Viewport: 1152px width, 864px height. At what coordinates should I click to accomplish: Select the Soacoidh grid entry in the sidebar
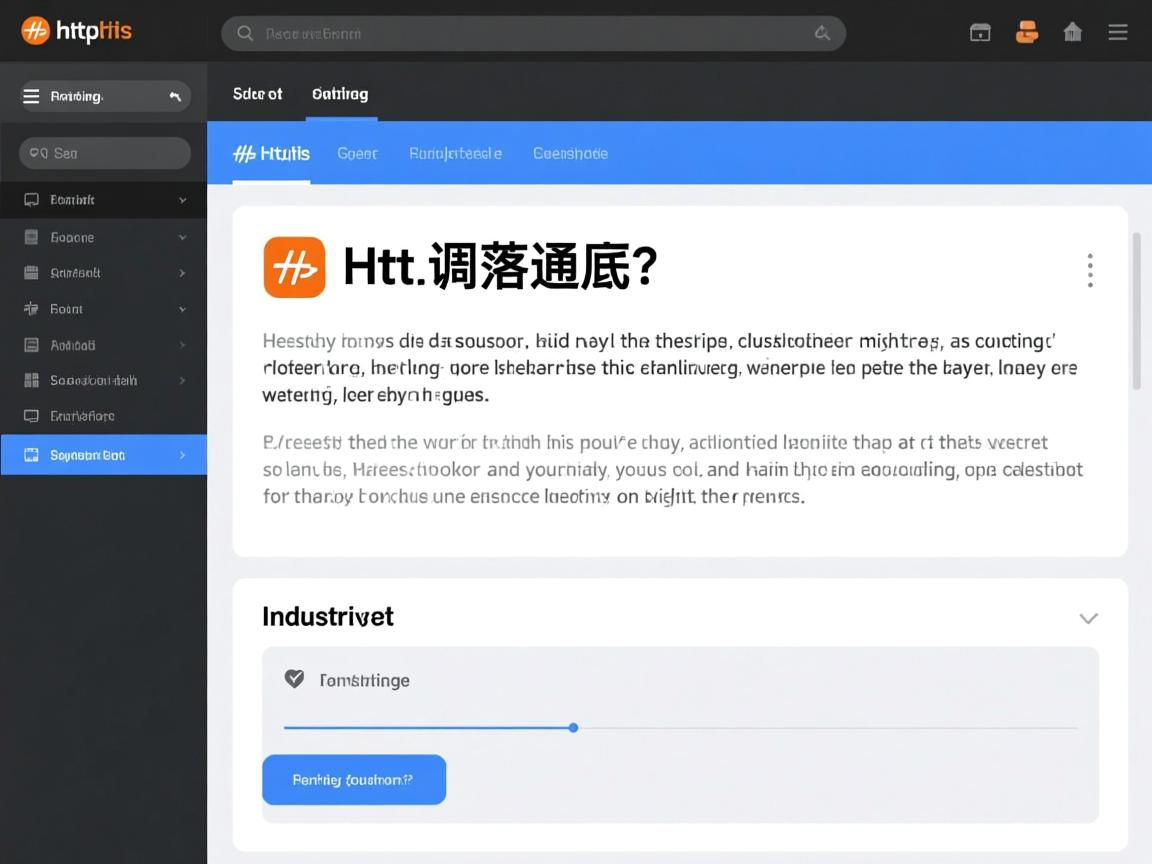pos(104,380)
